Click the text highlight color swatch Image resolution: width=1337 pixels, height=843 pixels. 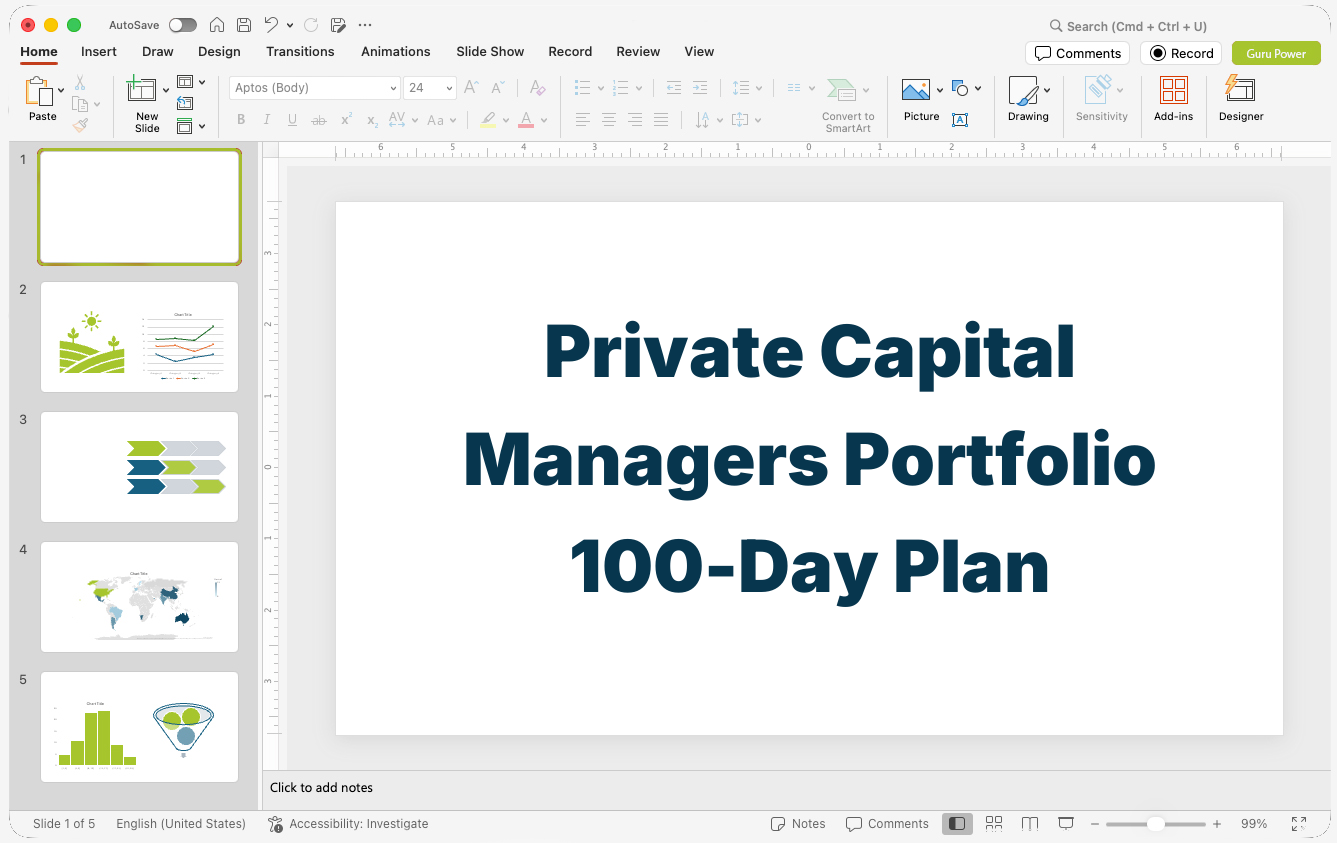tap(487, 120)
